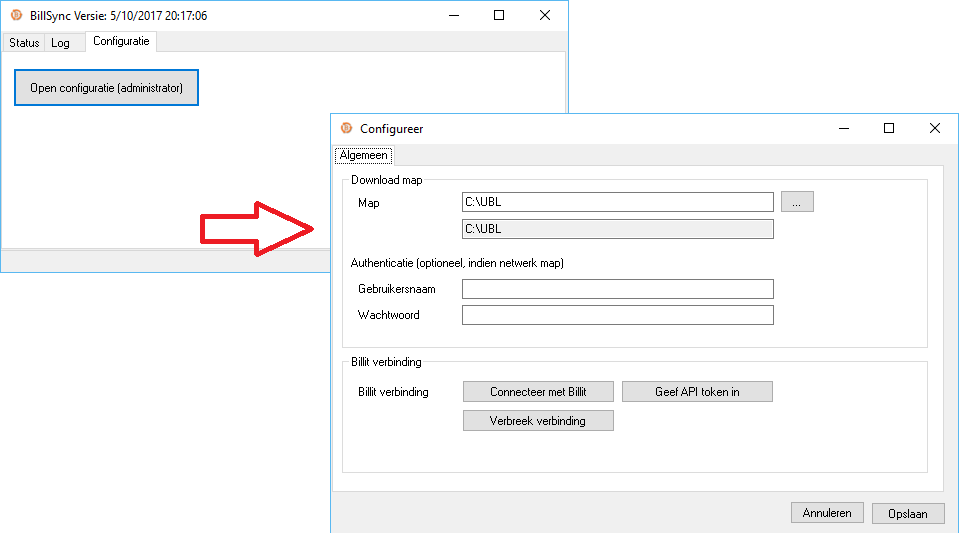This screenshot has width=977, height=533.
Task: Focus the Gebruikersnaam input field
Action: tap(617, 289)
